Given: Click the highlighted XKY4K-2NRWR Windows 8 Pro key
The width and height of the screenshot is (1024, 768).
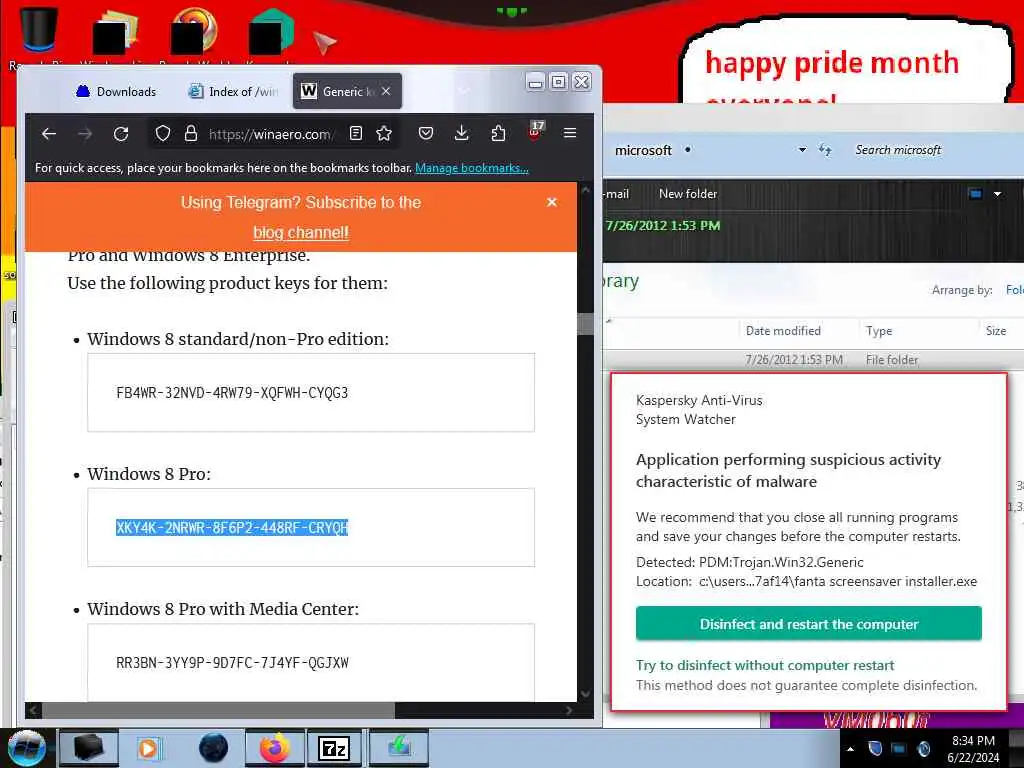Looking at the screenshot, I should [232, 528].
